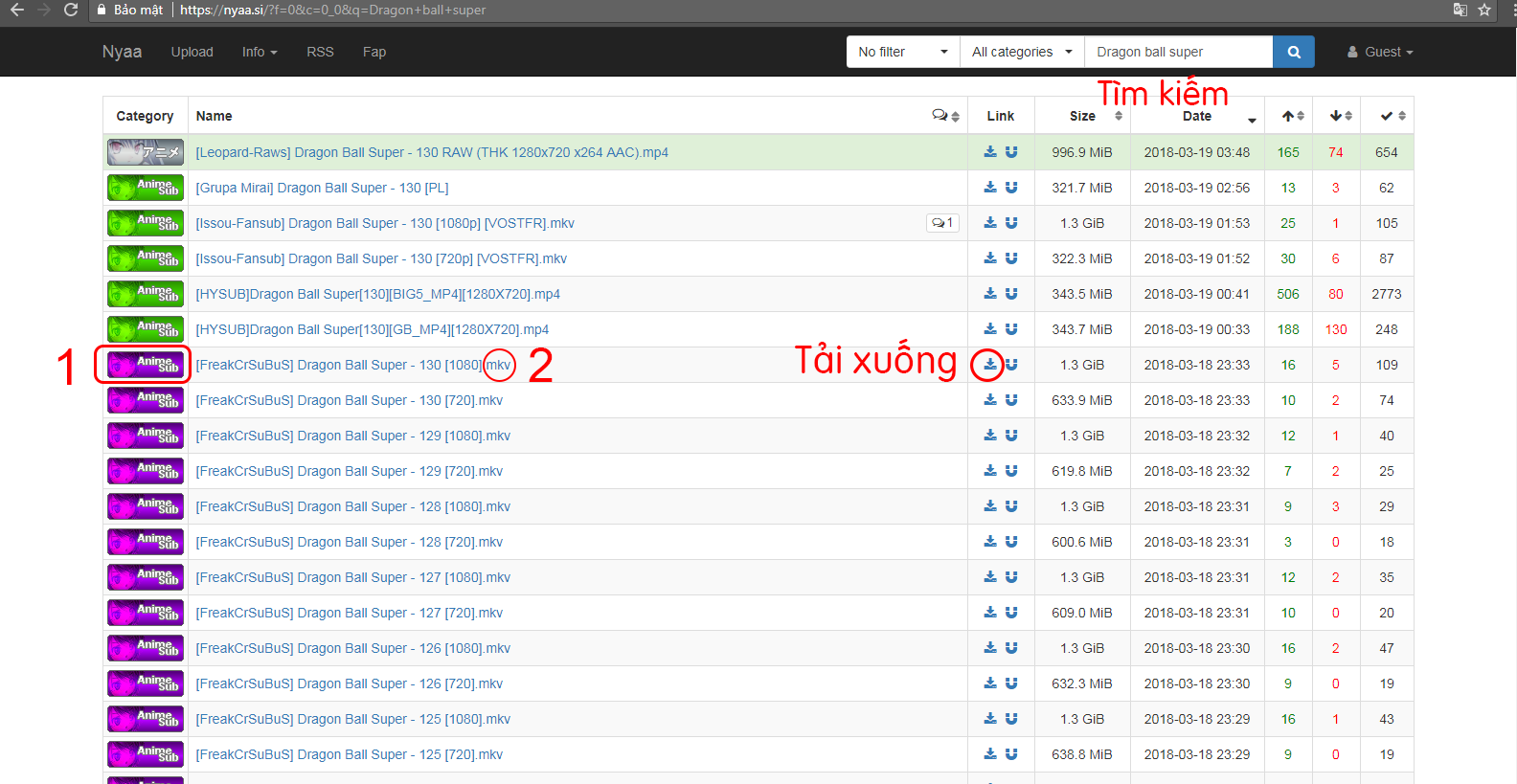Click the 2773 completed downloads value
The height and width of the screenshot is (784, 1517).
(1387, 294)
